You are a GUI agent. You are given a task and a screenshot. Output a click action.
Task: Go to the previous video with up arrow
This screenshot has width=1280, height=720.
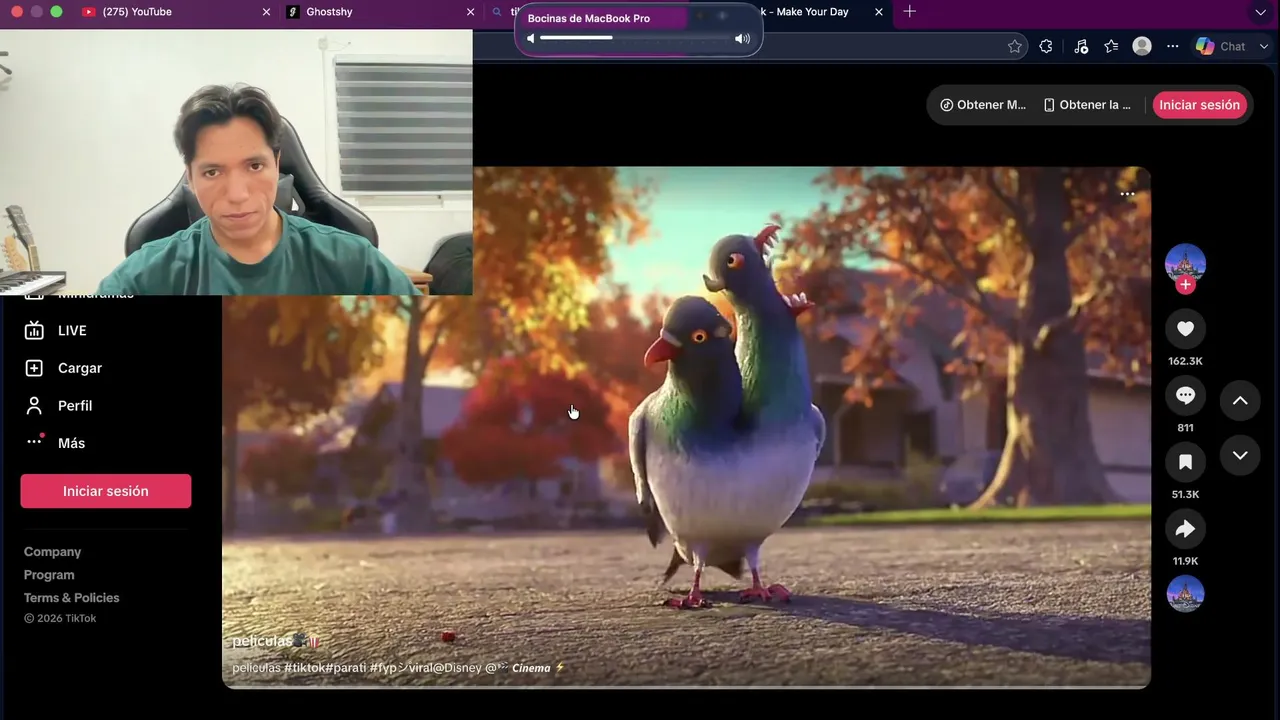1240,401
